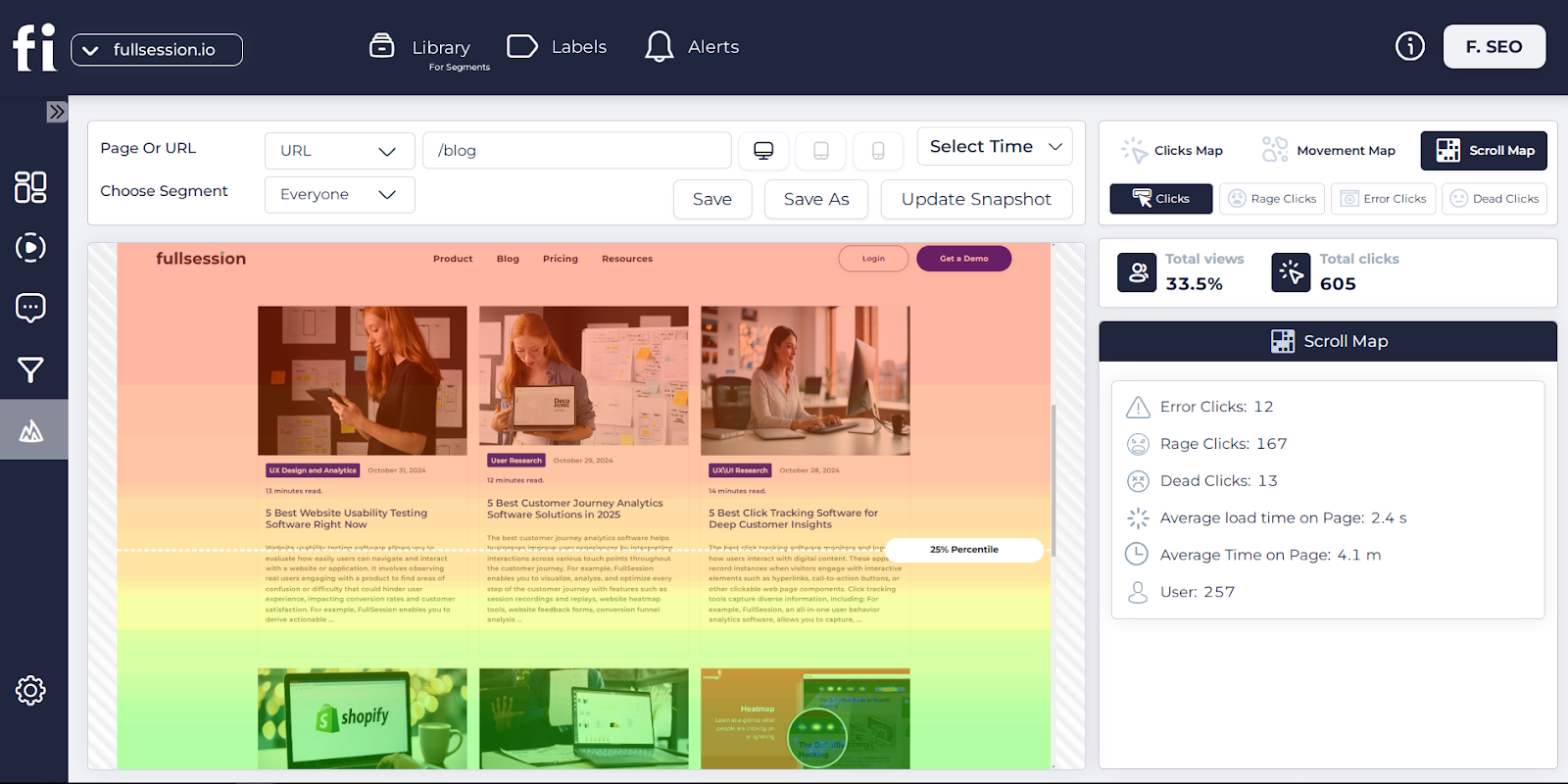Click the Average Time on Page clock icon
1568x784 pixels.
coord(1137,554)
